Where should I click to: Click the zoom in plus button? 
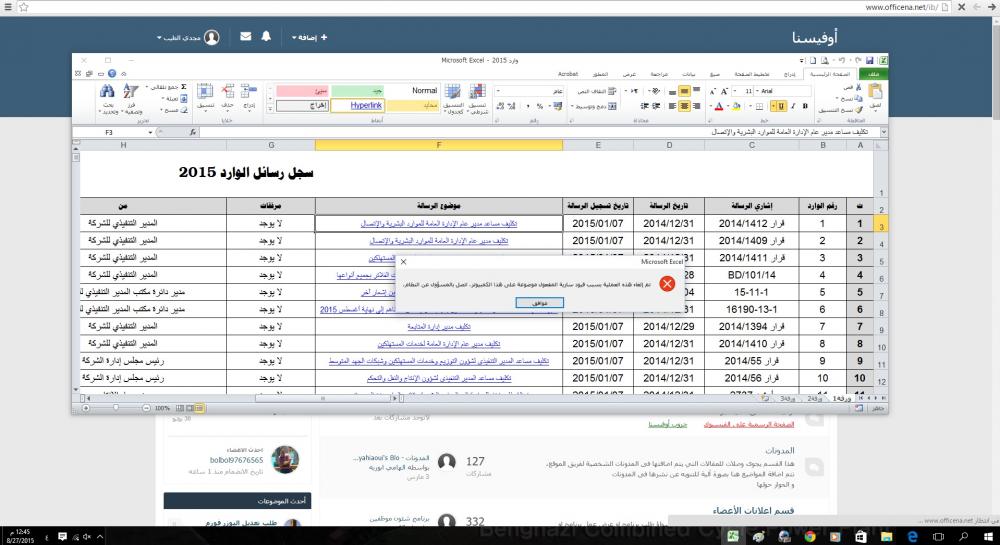pos(86,408)
